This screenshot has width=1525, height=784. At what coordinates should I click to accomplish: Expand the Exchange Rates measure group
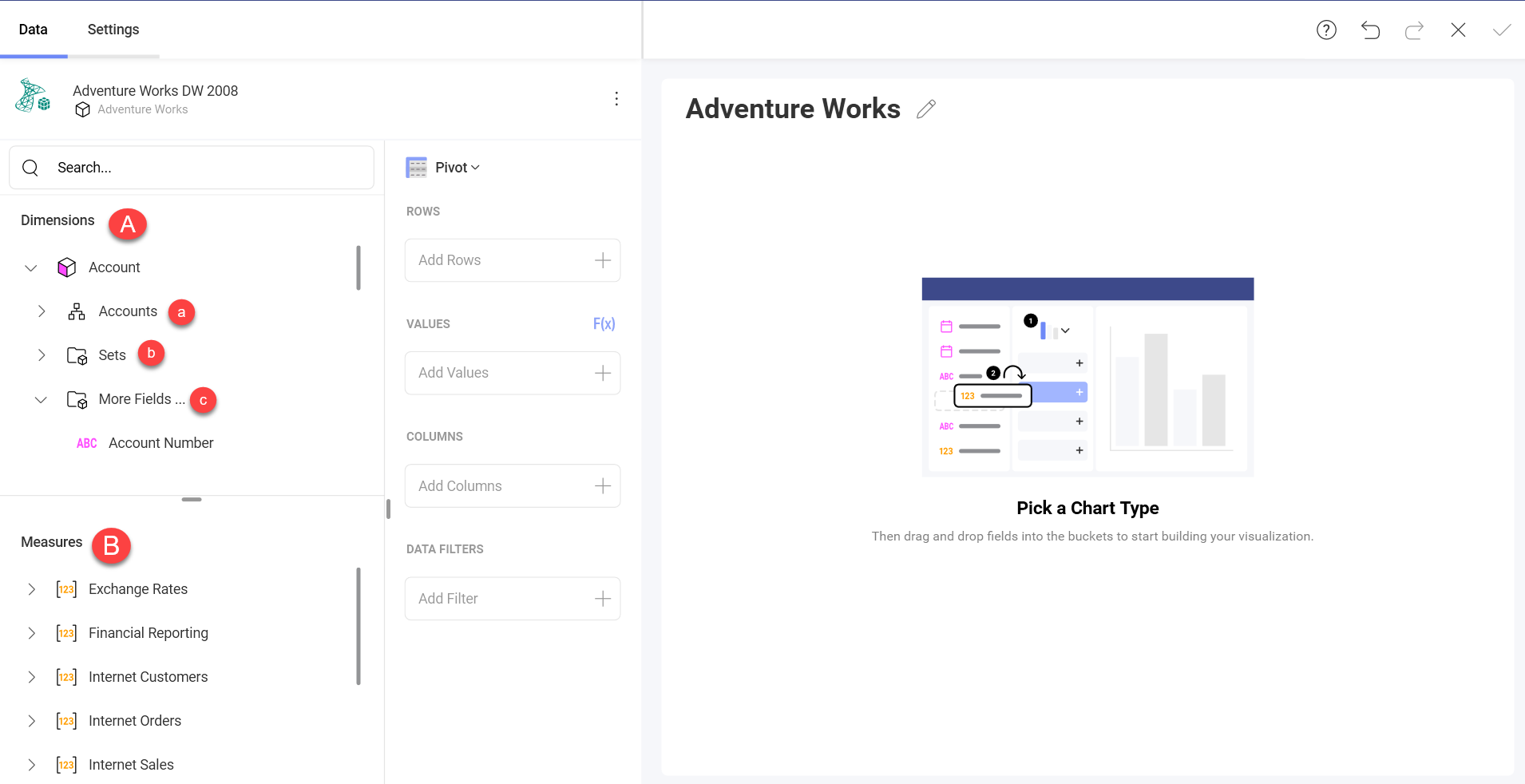tap(32, 589)
